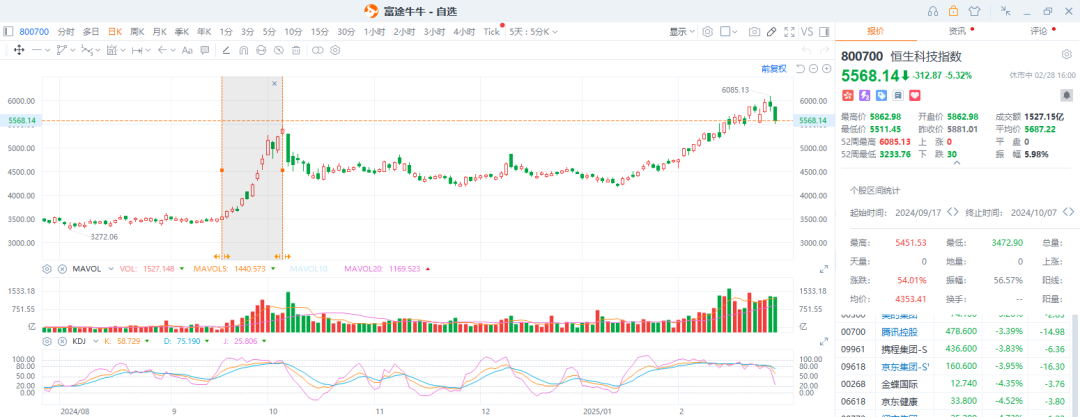Open the 资讯 news tab
The height and width of the screenshot is (417, 1080).
tap(957, 31)
